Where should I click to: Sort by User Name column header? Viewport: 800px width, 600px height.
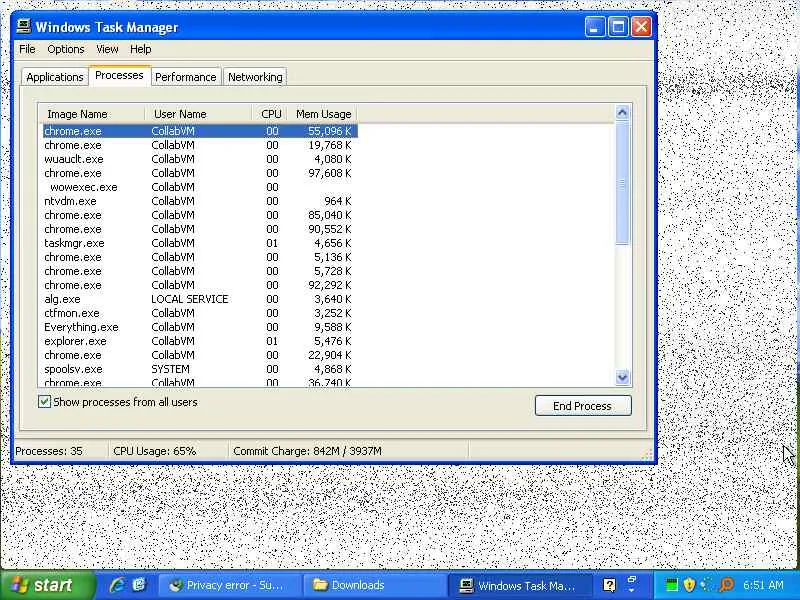pos(198,114)
